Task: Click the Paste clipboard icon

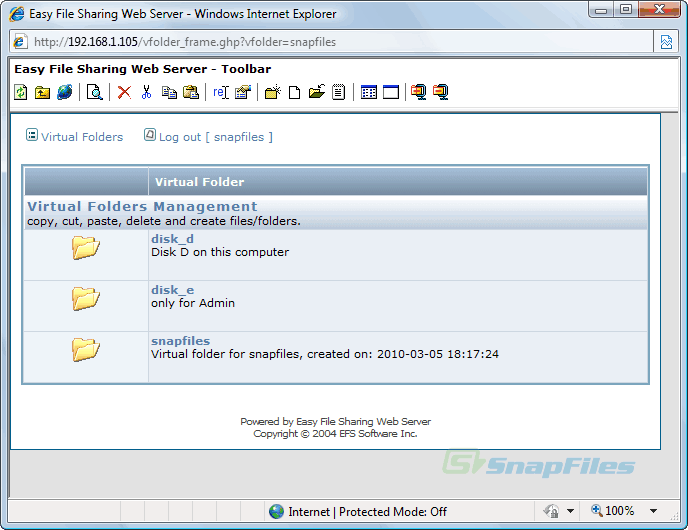Action: (191, 92)
